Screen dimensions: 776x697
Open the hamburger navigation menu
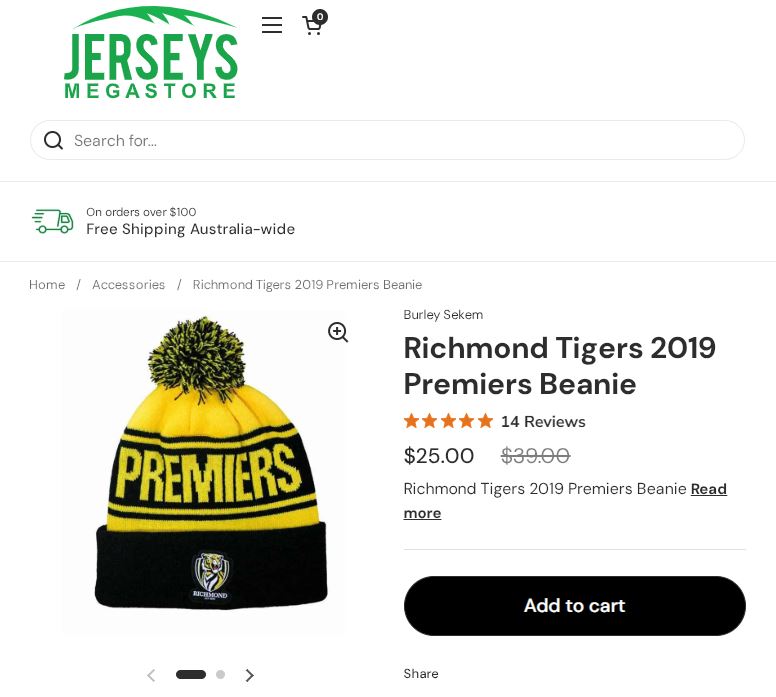[272, 25]
